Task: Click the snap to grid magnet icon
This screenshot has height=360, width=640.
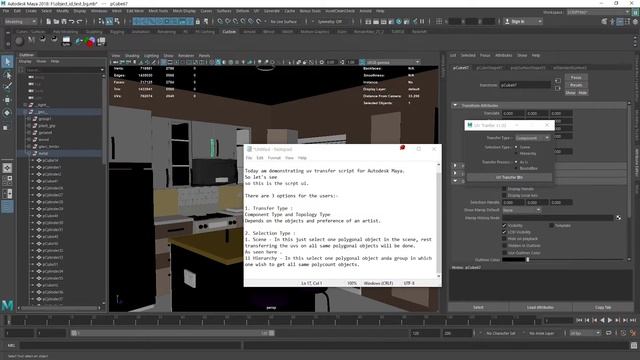Action: (x=220, y=21)
